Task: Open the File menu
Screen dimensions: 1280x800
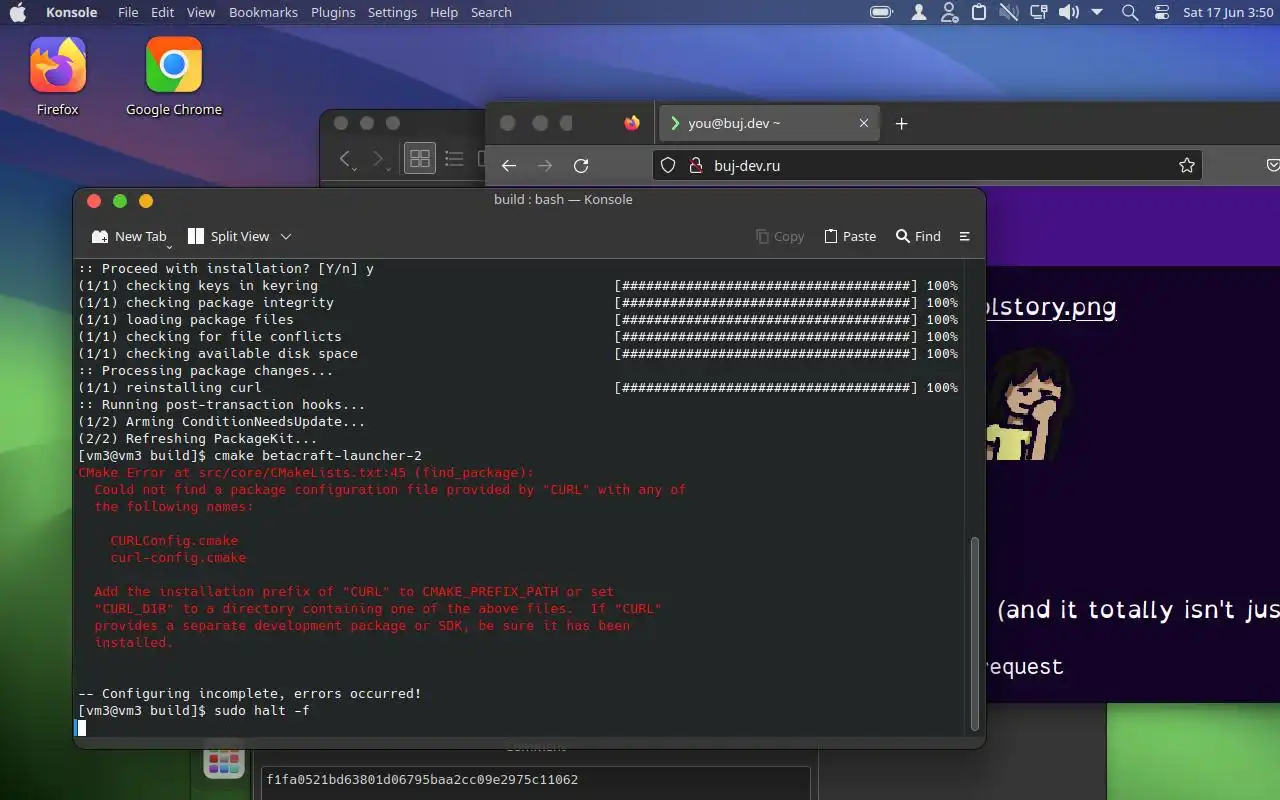Action: click(x=128, y=12)
